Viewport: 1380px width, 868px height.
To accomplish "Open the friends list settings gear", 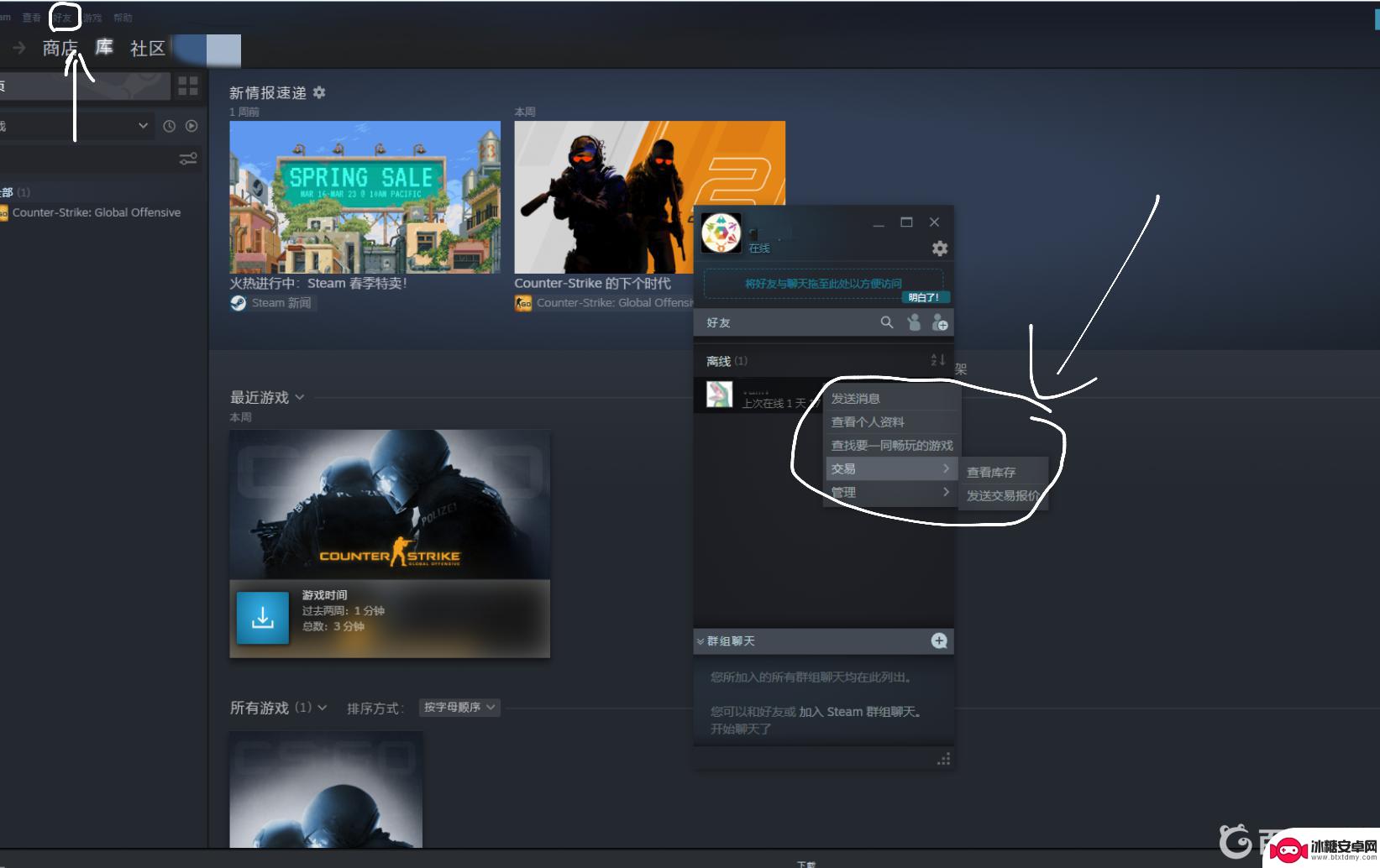I will [940, 248].
